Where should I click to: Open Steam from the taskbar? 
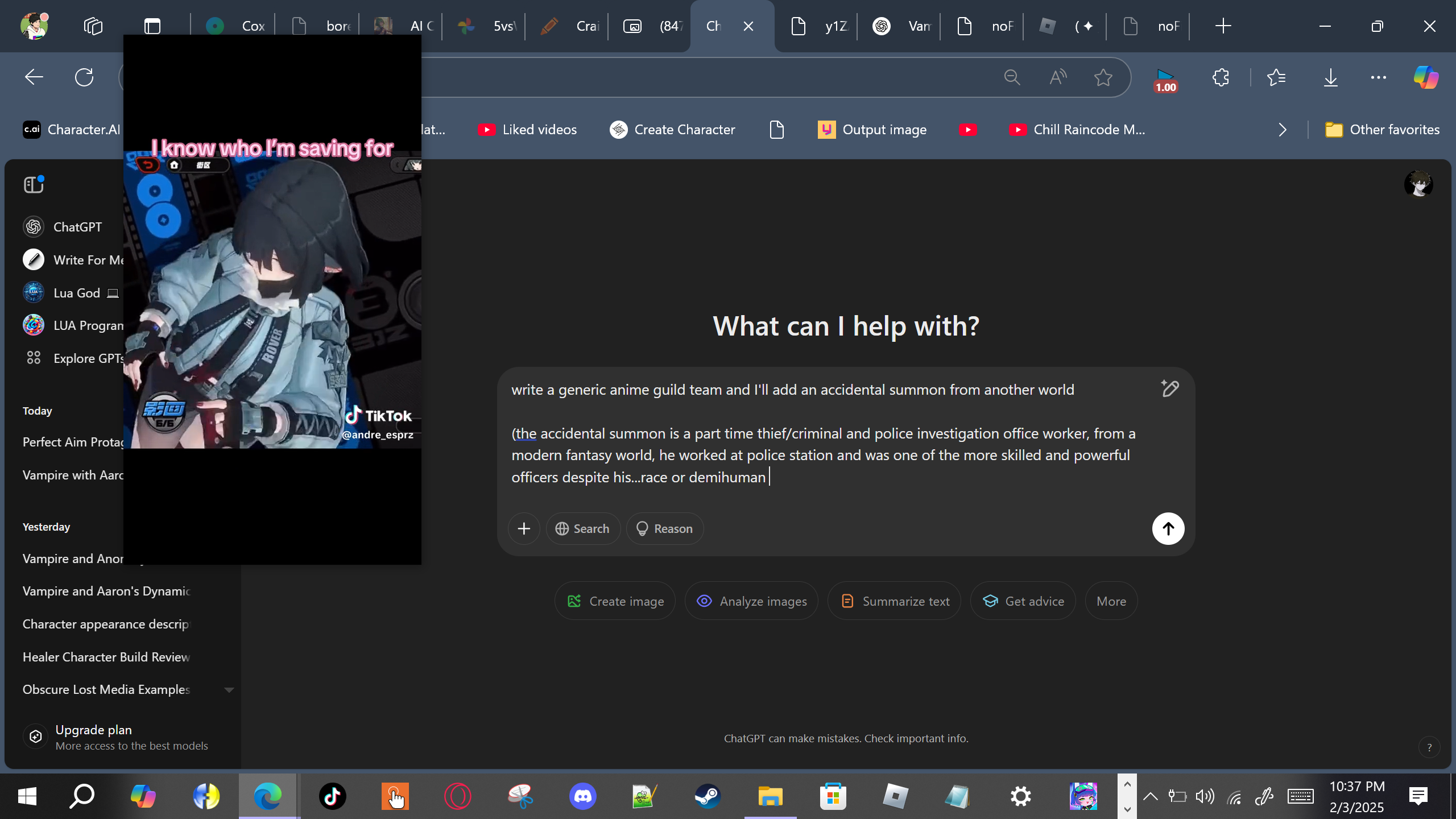click(x=708, y=796)
